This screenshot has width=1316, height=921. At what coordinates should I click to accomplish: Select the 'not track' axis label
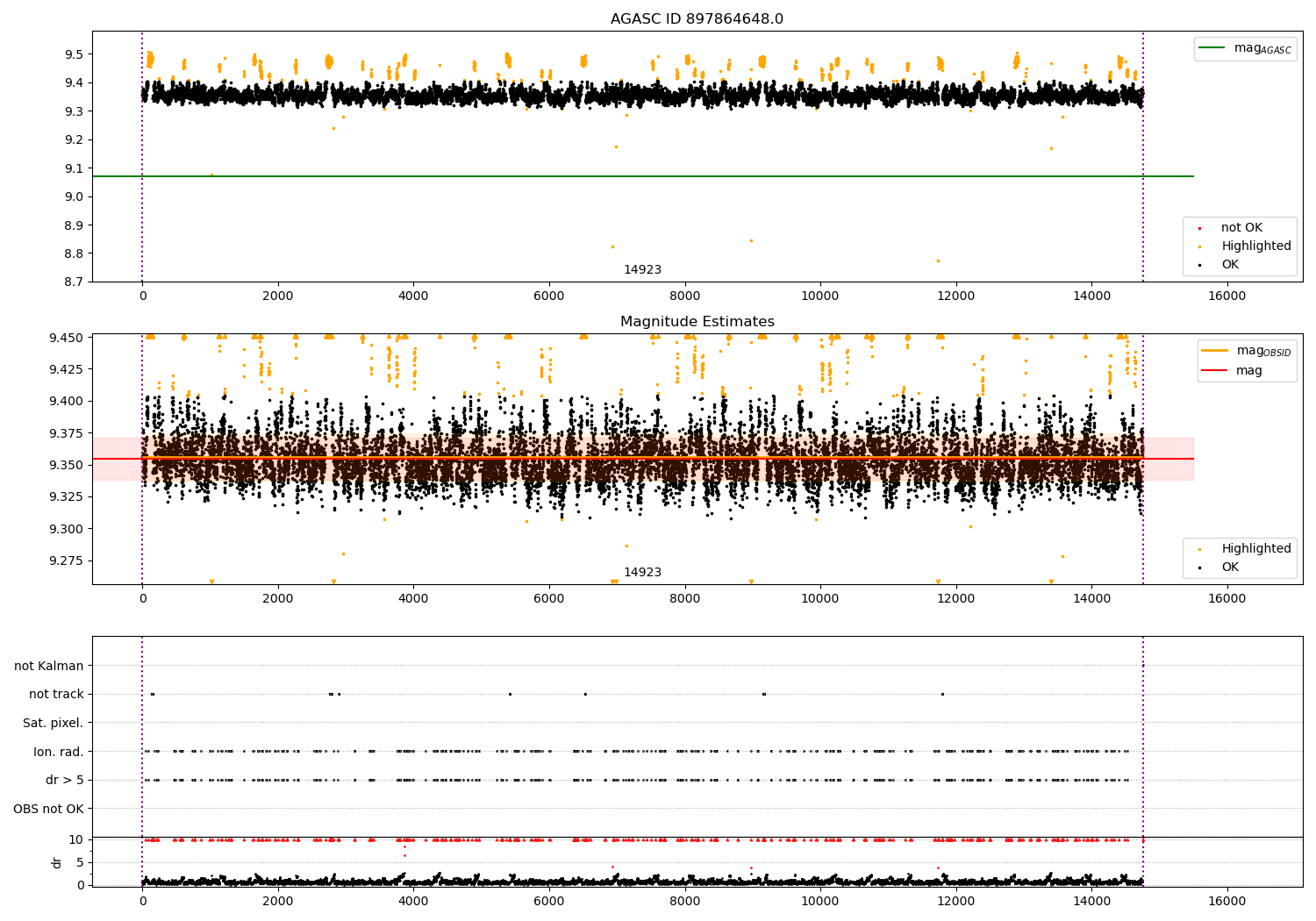tap(56, 694)
